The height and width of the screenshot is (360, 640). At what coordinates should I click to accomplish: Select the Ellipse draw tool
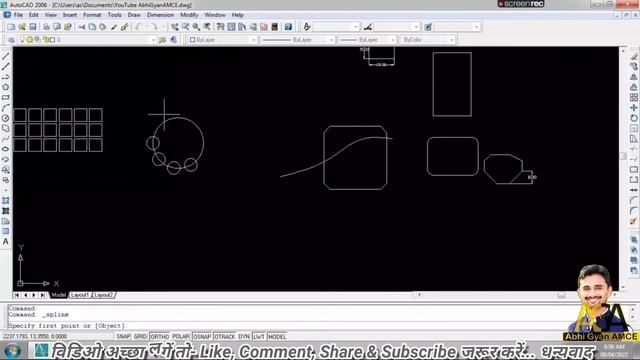(6, 149)
